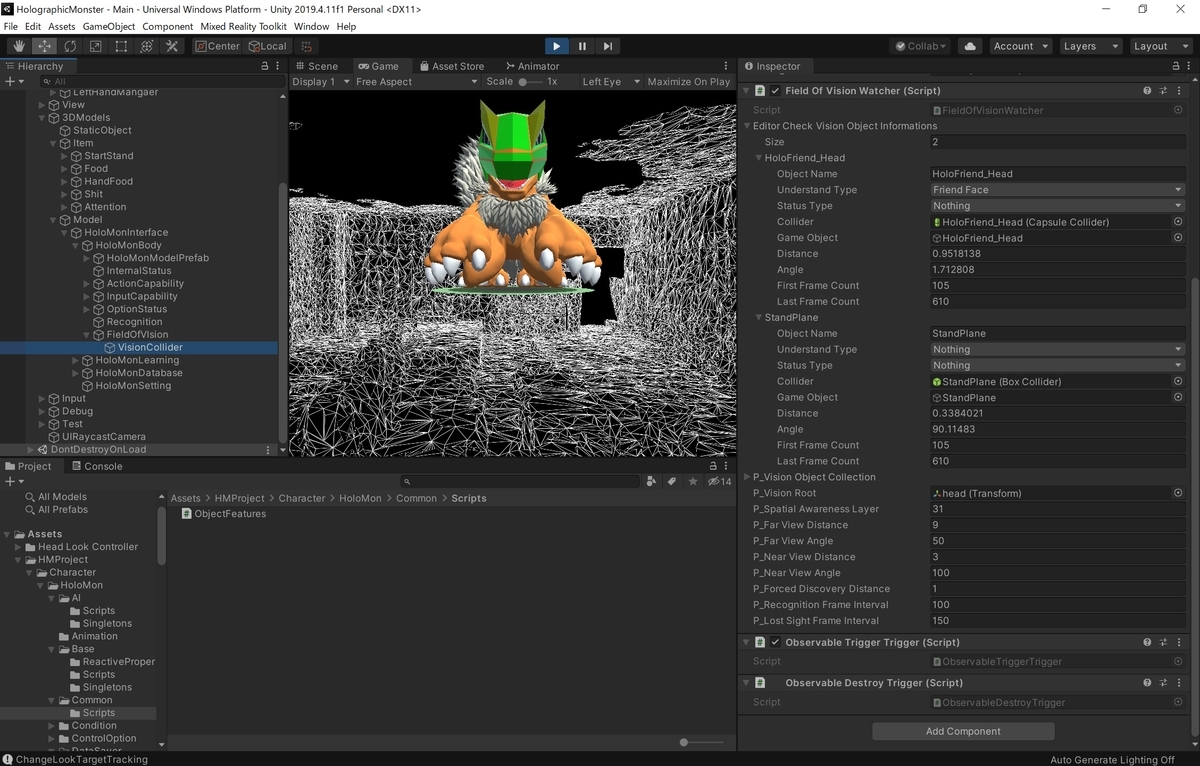1200x766 pixels.
Task: Open favorites star in Project panel
Action: pos(693,481)
